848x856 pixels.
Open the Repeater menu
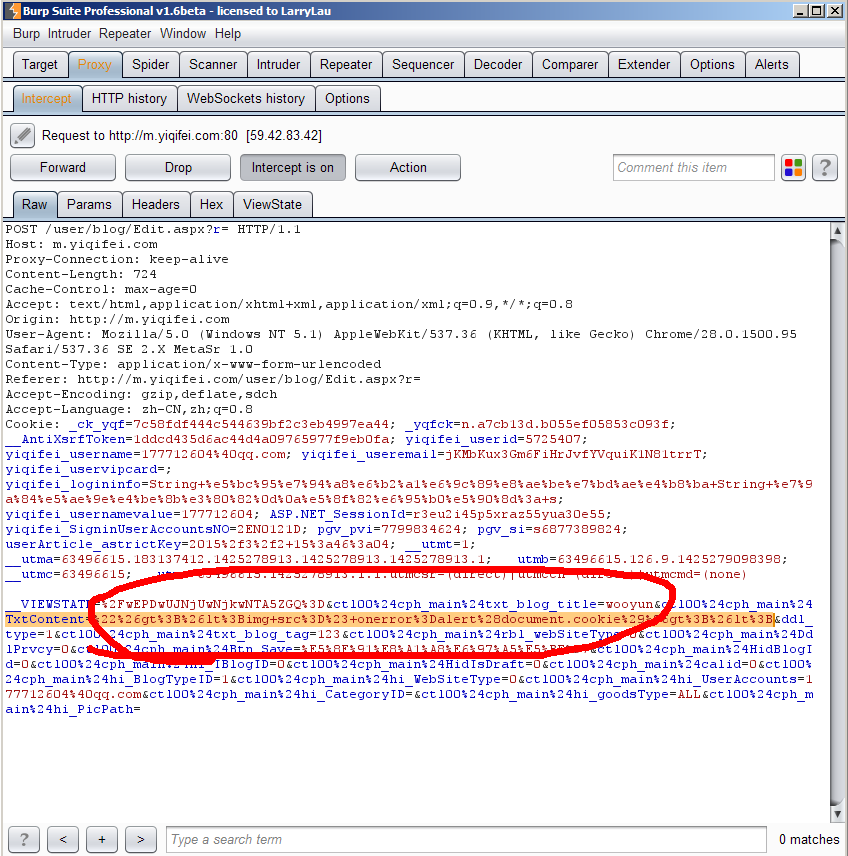point(125,34)
